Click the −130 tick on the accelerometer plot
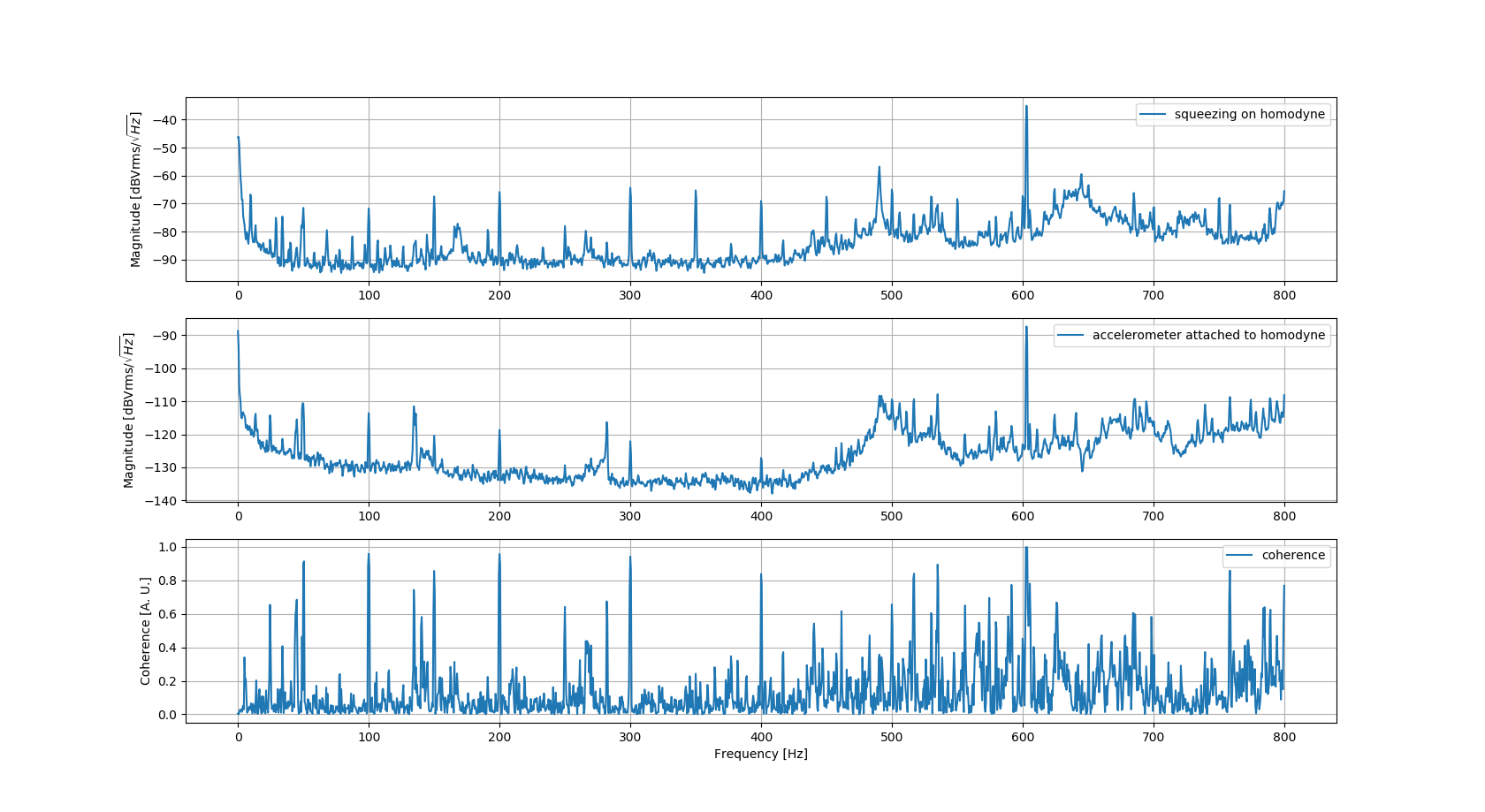Image resolution: width=1485 pixels, height=812 pixels. [161, 467]
